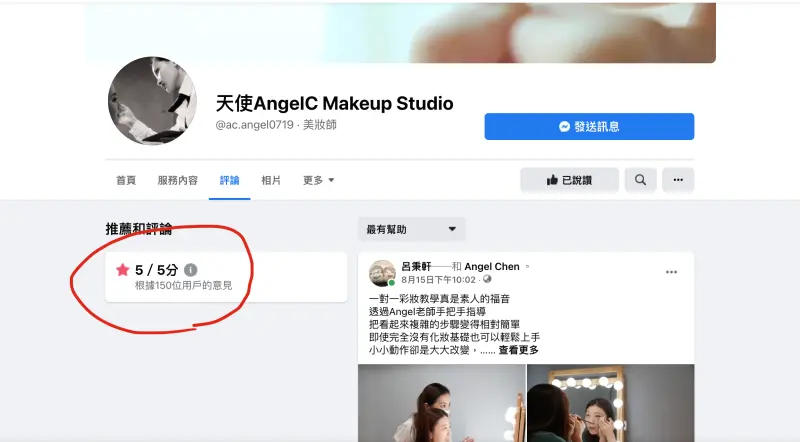
Task: Select the 評論 tab
Action: pyautogui.click(x=230, y=180)
